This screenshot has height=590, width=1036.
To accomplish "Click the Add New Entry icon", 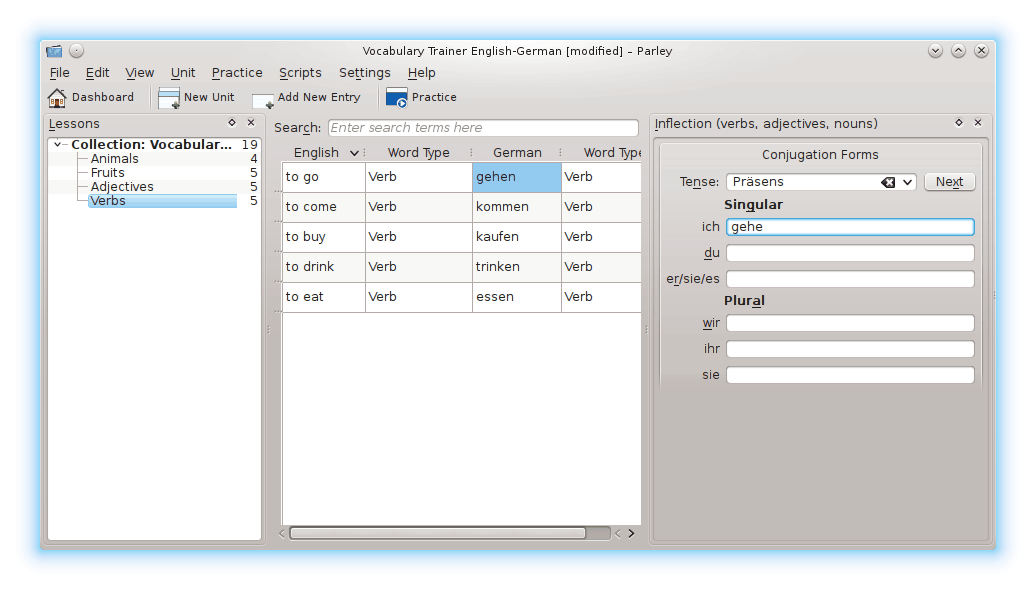I will coord(263,99).
